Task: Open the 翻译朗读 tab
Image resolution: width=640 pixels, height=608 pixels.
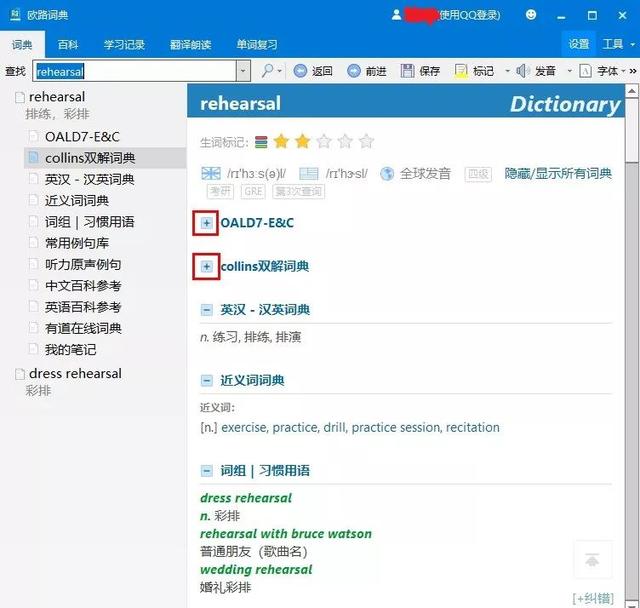Action: pyautogui.click(x=191, y=44)
